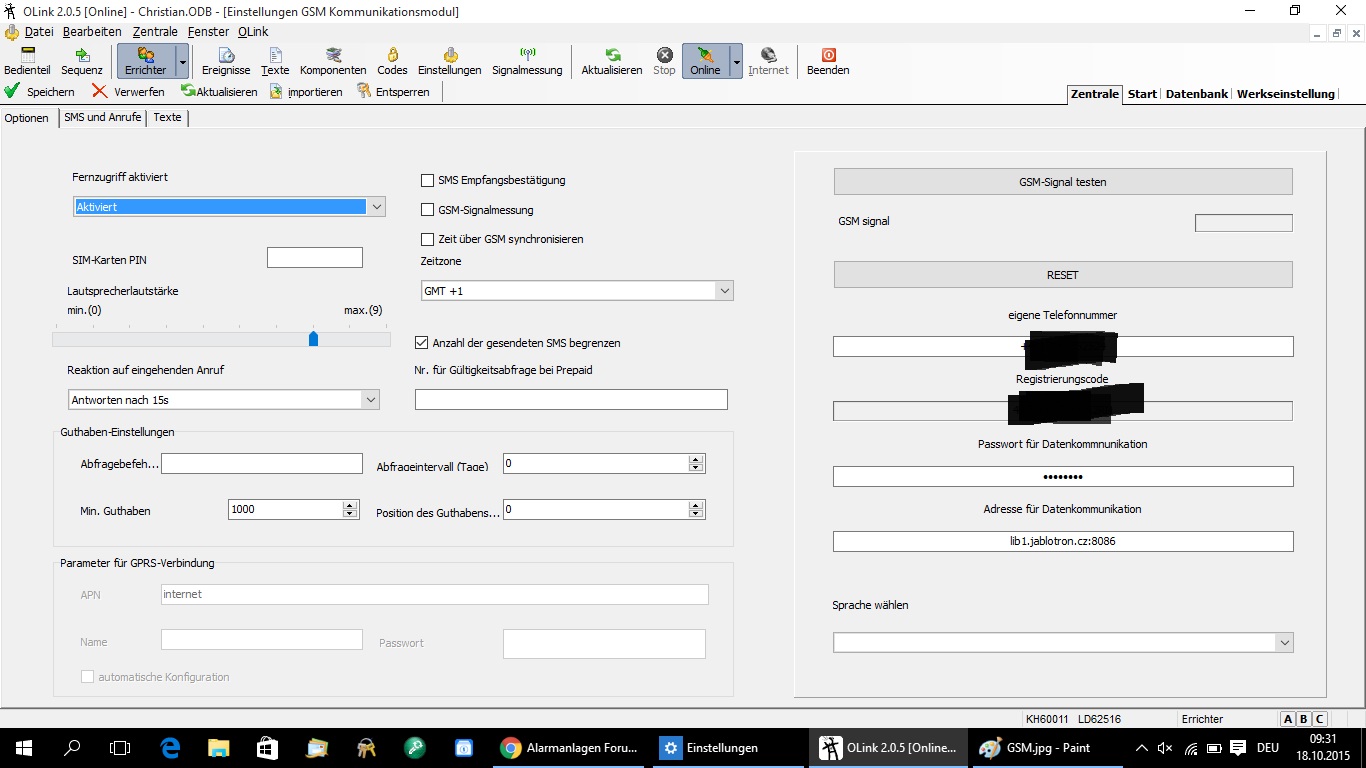Screen dimensions: 1366x768
Task: Click the Lautsprecherlautstärke slider handle
Action: (x=313, y=339)
